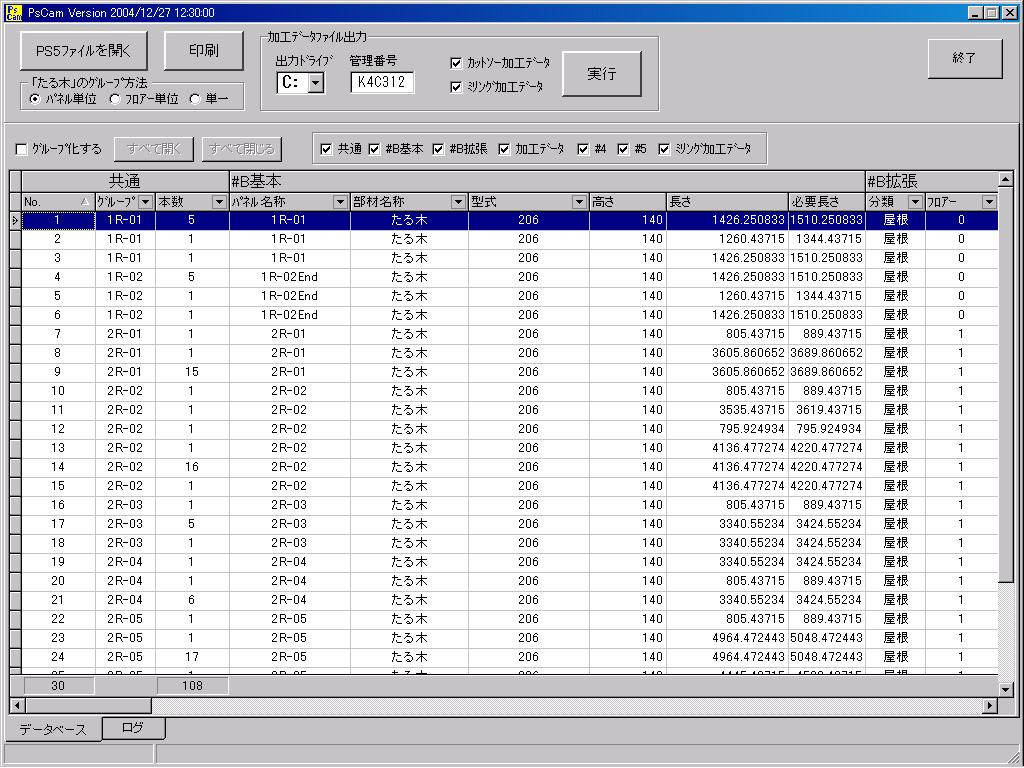Switch to the データベース tab

pyautogui.click(x=52, y=729)
